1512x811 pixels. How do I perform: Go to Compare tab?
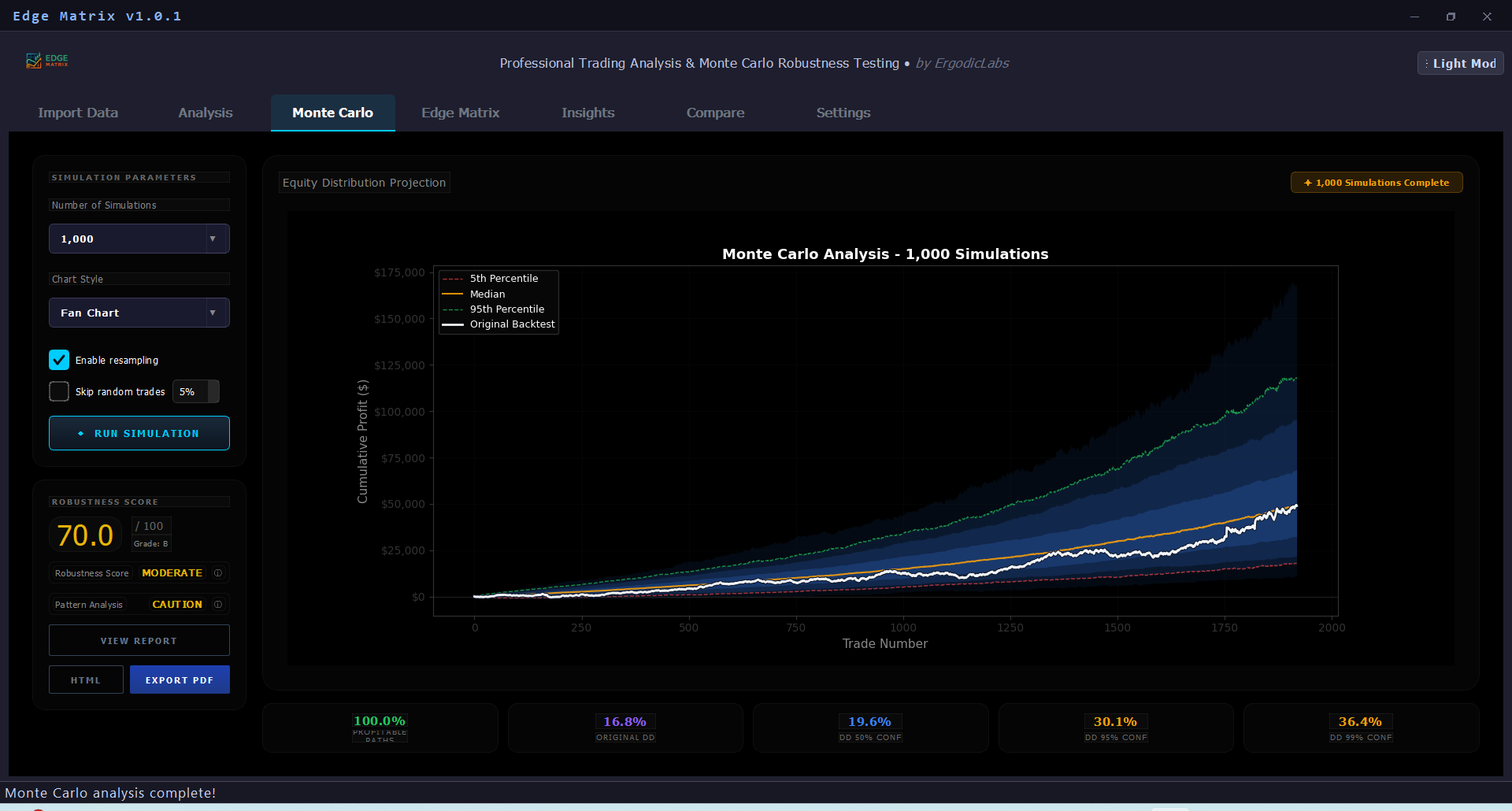tap(716, 113)
